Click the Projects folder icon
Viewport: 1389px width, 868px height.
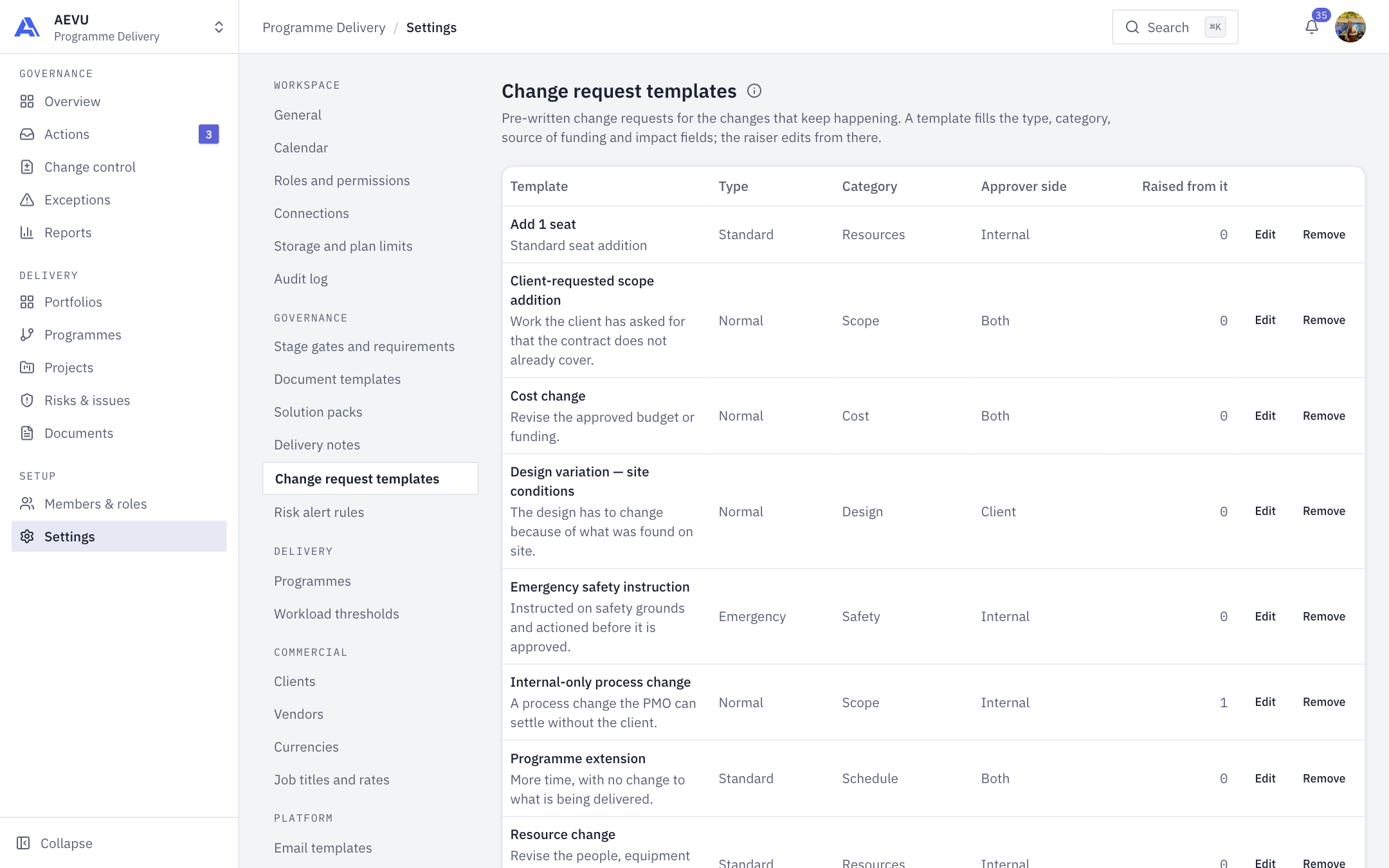click(27, 368)
